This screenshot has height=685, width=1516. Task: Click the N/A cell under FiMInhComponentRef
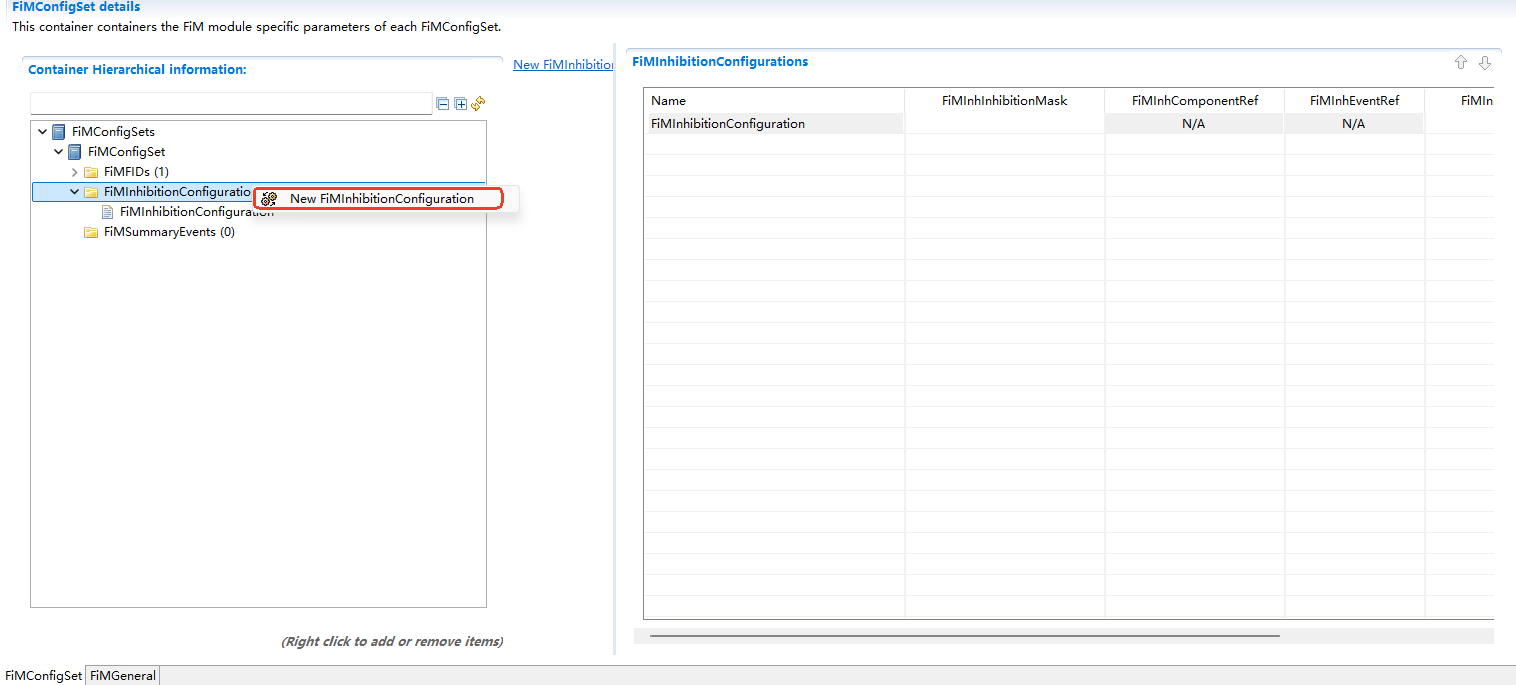pyautogui.click(x=1193, y=123)
